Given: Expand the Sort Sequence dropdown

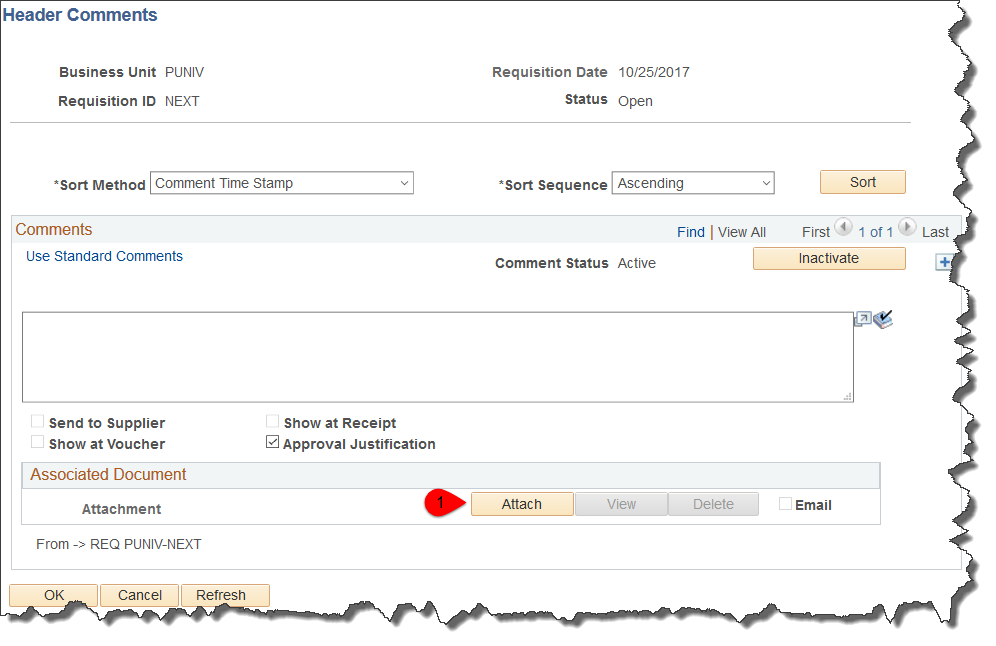Looking at the screenshot, I should click(x=693, y=183).
